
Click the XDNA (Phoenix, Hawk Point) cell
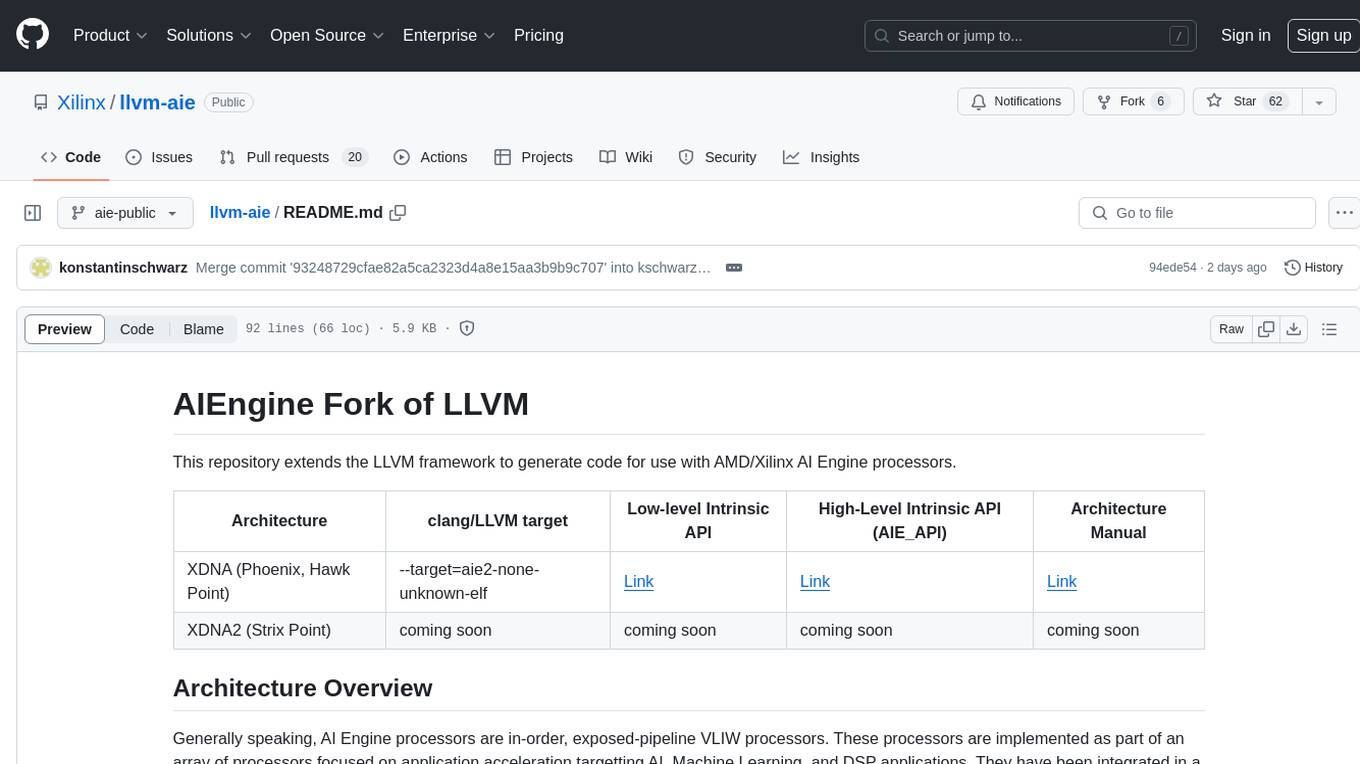pos(279,581)
